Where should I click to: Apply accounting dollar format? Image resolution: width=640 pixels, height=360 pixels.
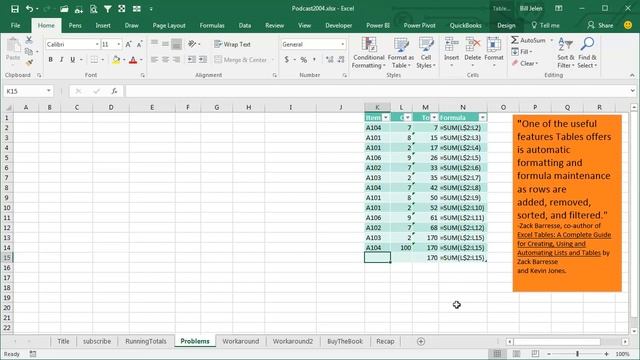coord(287,60)
